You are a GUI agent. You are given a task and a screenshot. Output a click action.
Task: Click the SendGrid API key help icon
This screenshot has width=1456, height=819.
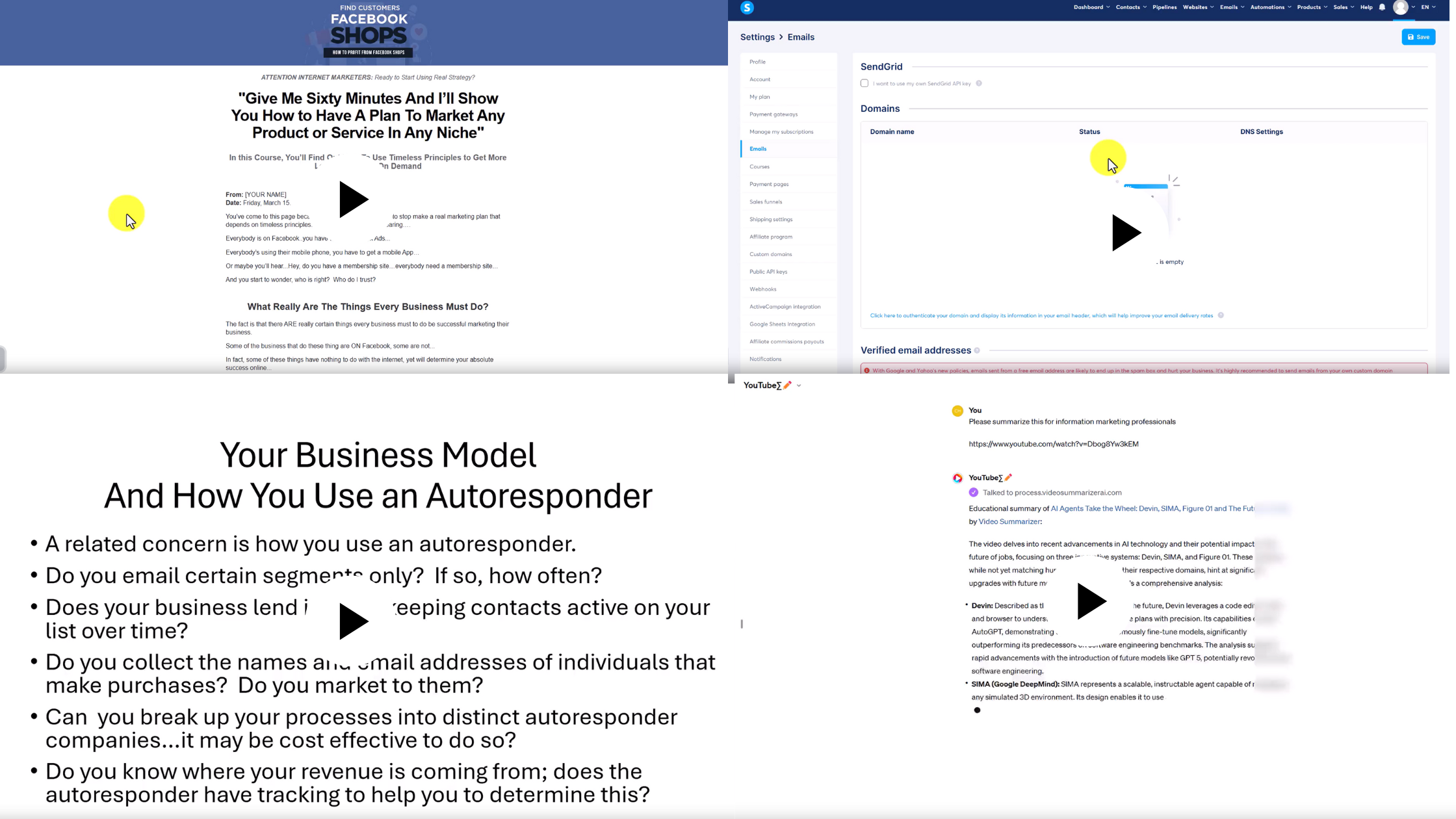979,83
